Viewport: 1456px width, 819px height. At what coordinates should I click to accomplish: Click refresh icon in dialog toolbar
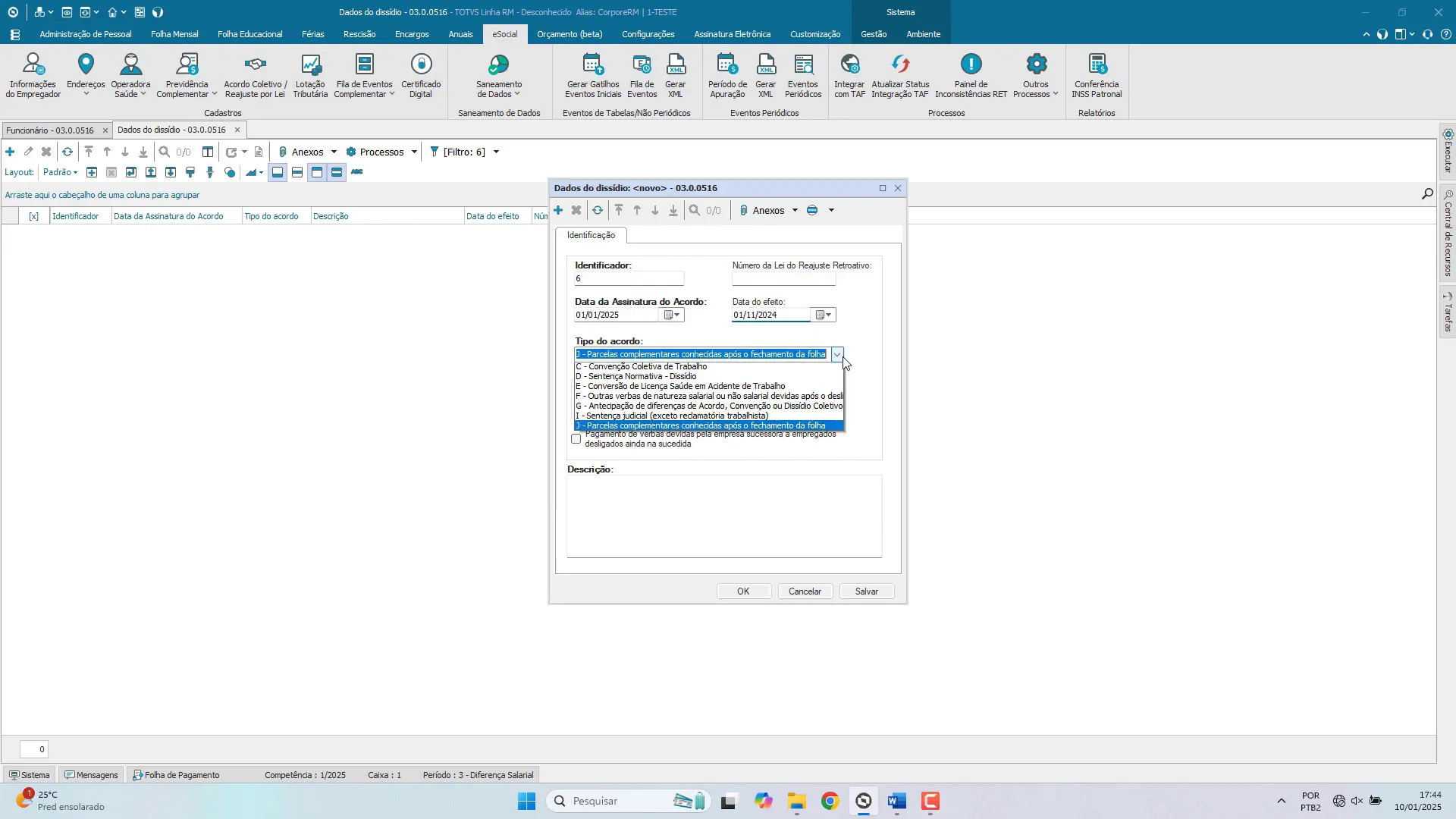click(598, 210)
